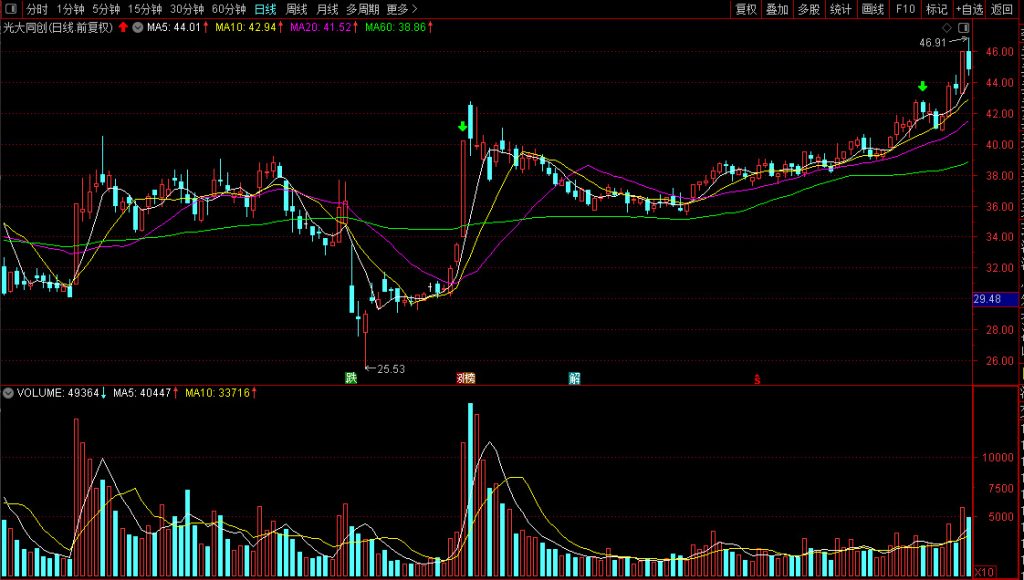Add stock via '+自选' button
The height and width of the screenshot is (580, 1024).
point(970,9)
